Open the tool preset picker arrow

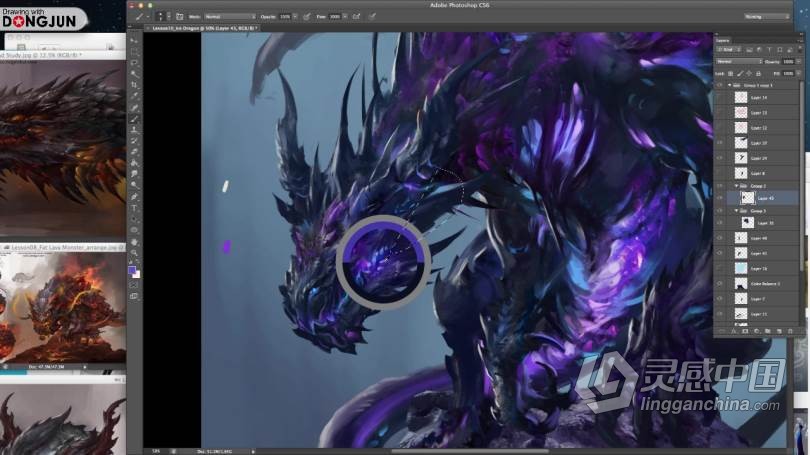pyautogui.click(x=148, y=17)
